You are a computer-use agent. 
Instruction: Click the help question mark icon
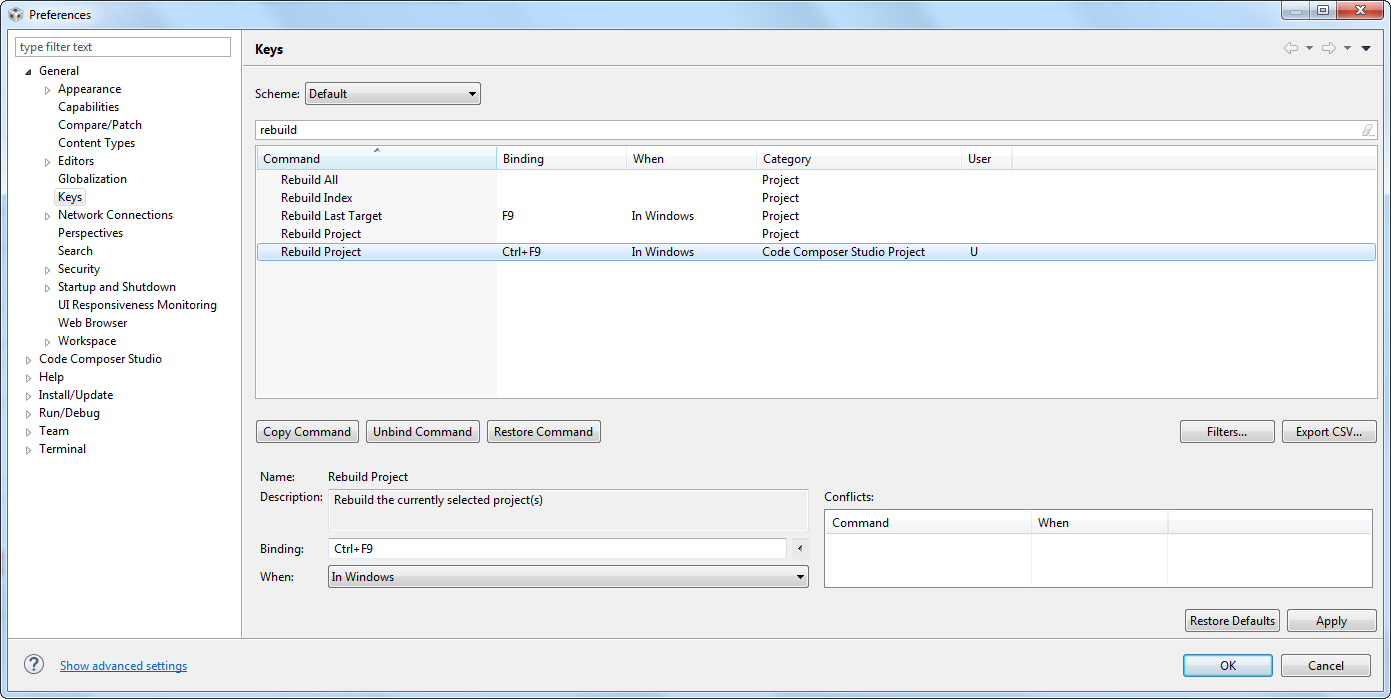pos(34,665)
